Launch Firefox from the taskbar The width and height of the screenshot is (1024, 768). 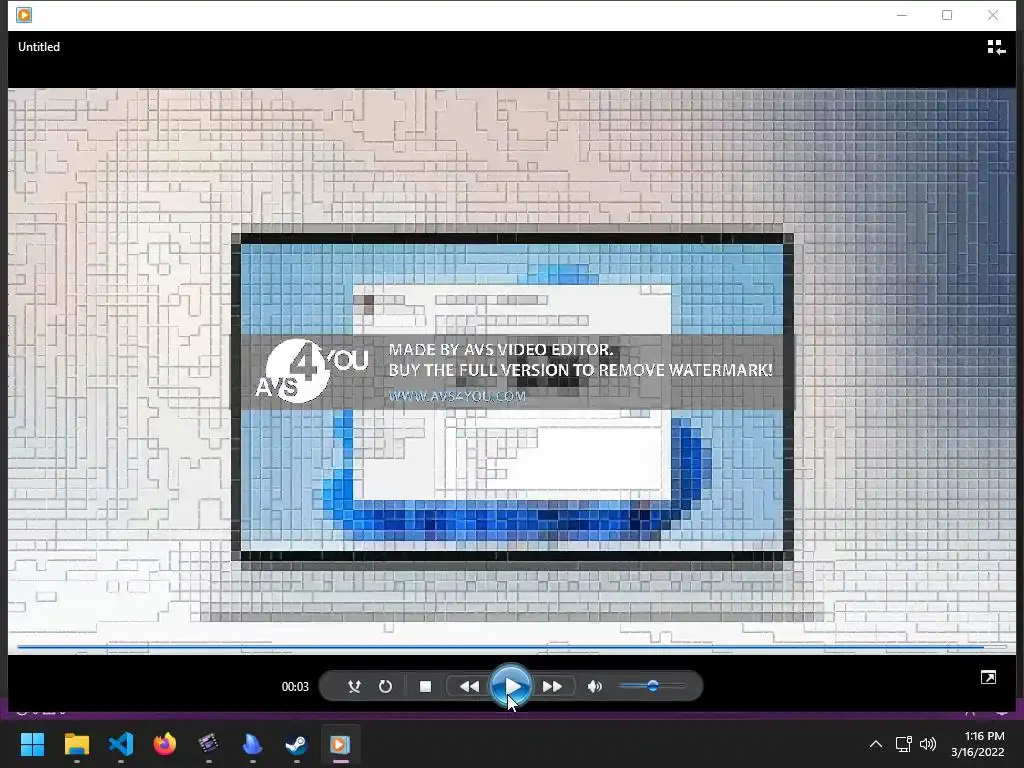tap(165, 744)
